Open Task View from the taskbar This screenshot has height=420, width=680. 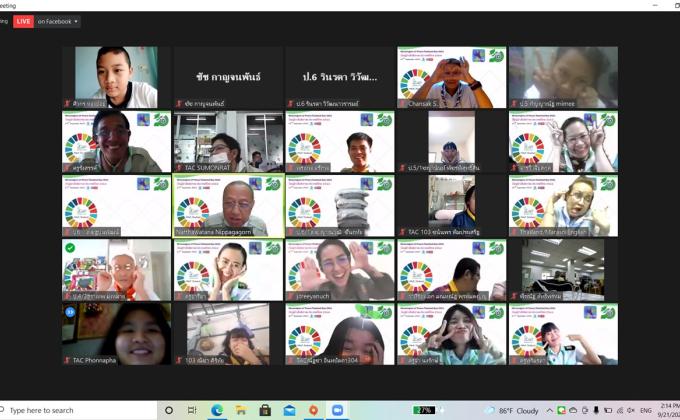[x=191, y=410]
